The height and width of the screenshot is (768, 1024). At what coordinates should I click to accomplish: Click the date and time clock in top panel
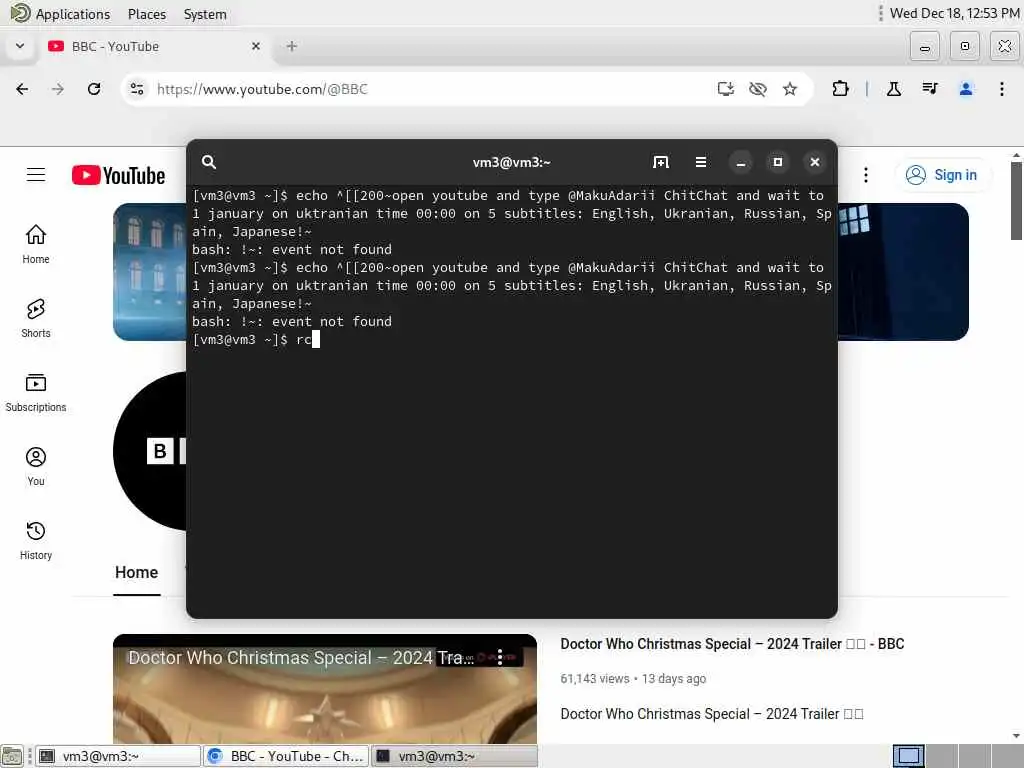(954, 13)
